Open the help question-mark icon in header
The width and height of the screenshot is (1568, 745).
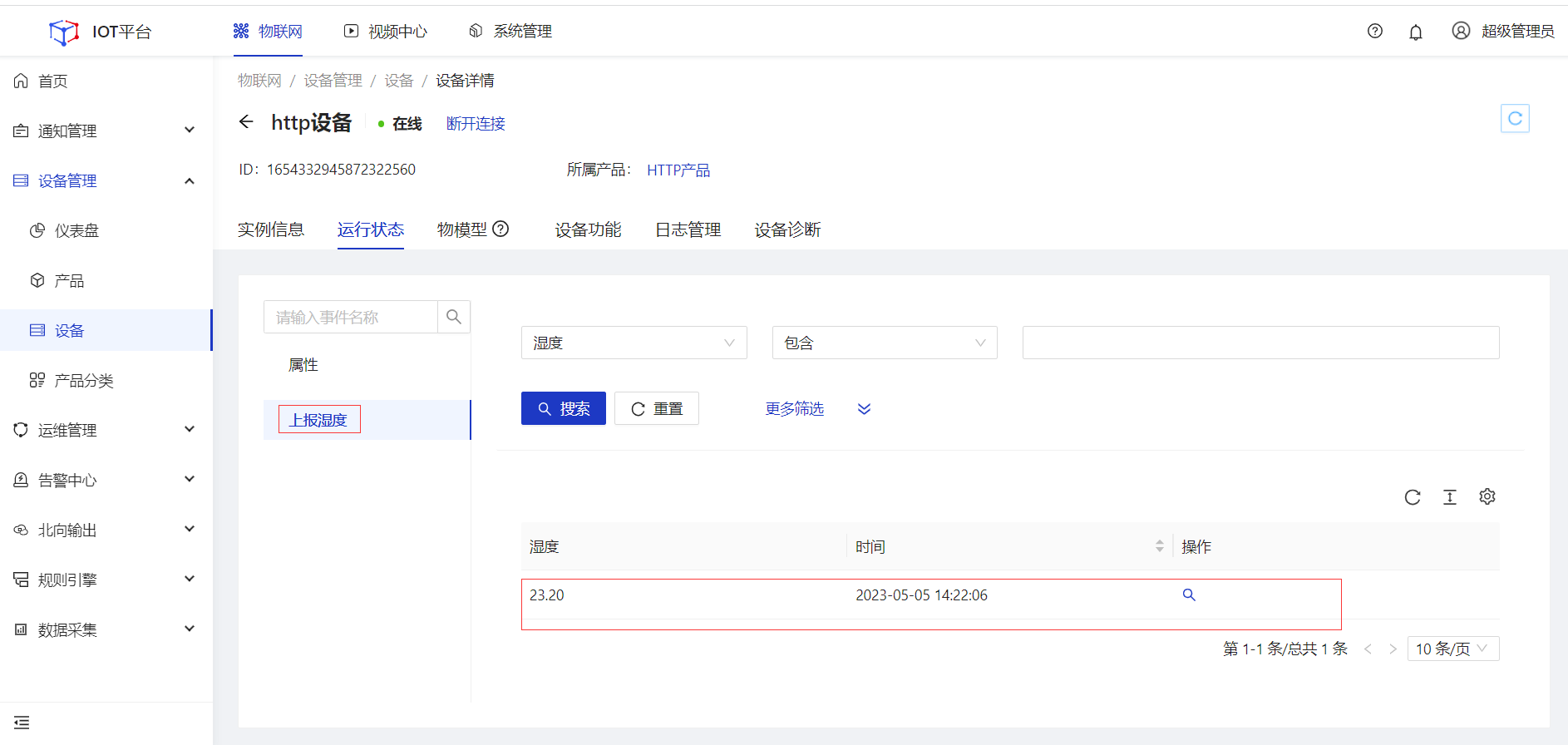(x=1375, y=31)
